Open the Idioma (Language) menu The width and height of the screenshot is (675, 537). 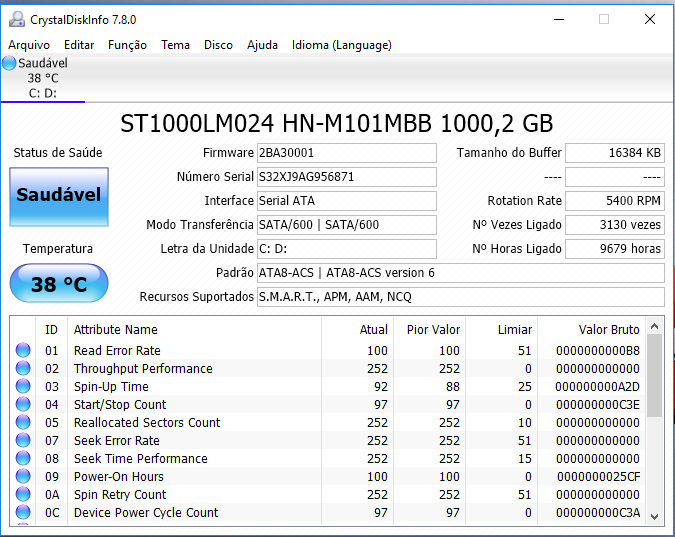341,45
